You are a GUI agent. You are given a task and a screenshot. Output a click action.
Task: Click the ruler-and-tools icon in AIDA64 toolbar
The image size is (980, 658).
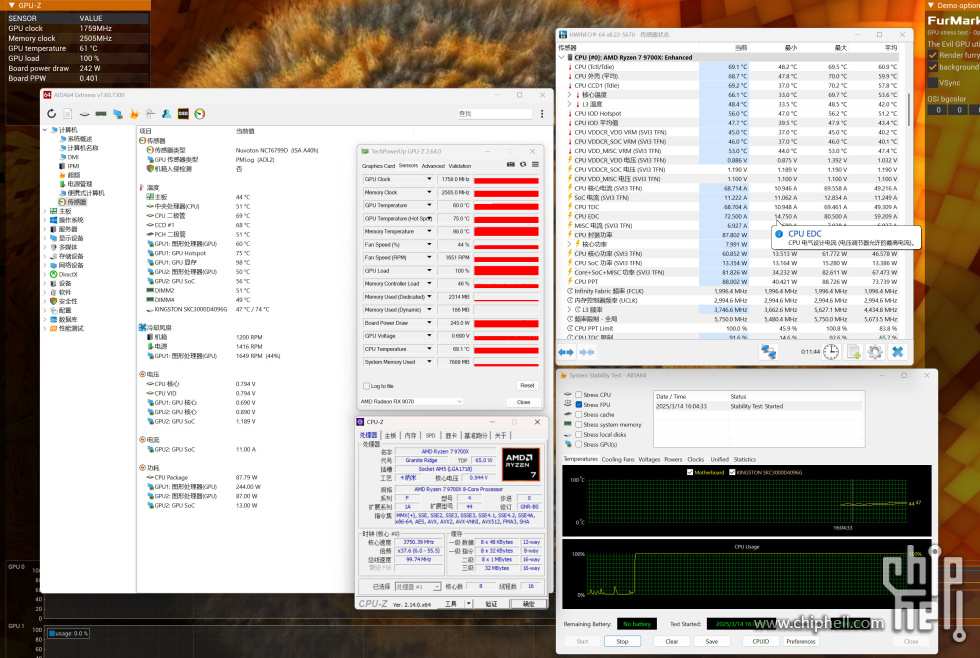tap(150, 114)
